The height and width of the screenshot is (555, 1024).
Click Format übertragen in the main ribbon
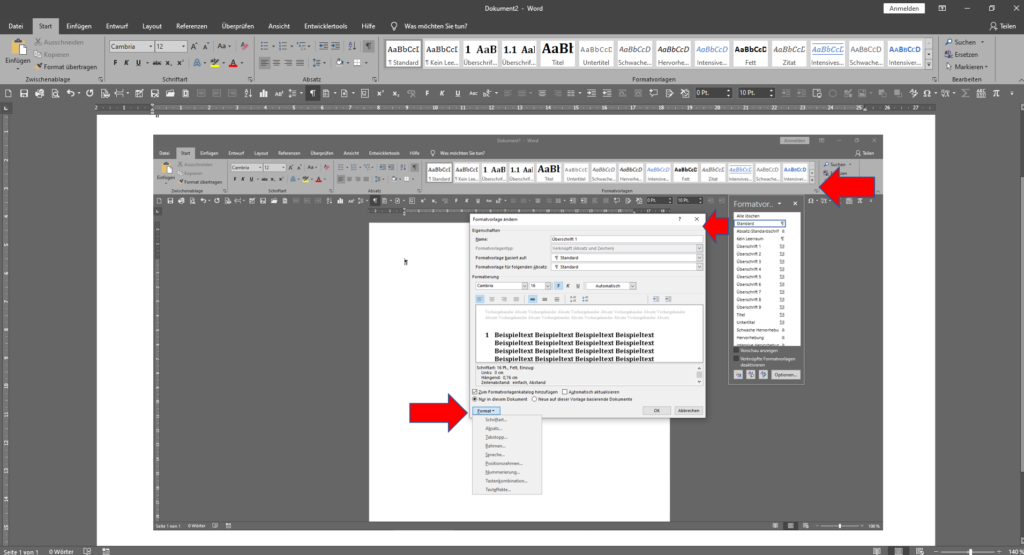(x=66, y=67)
